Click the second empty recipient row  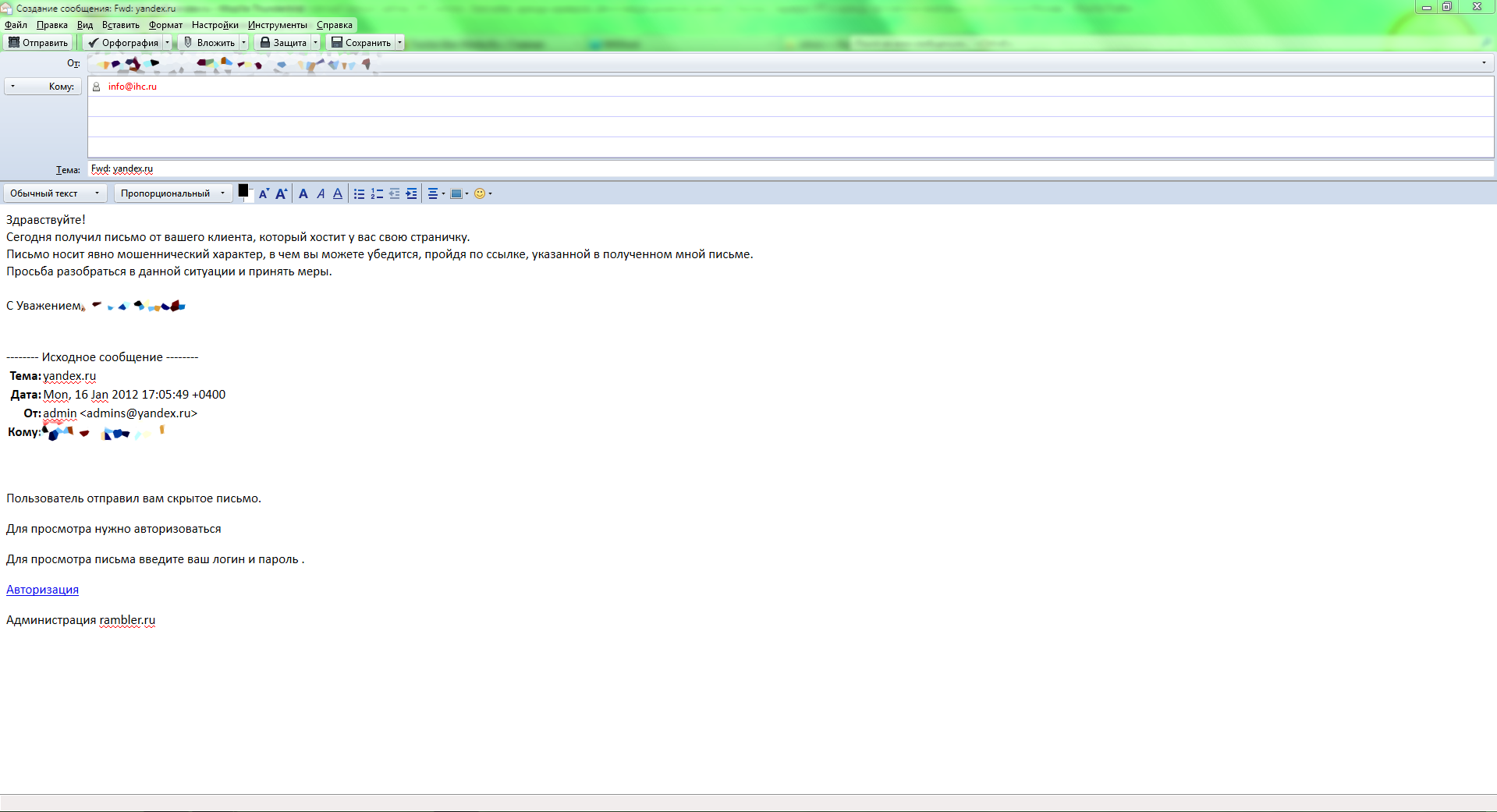(791, 107)
